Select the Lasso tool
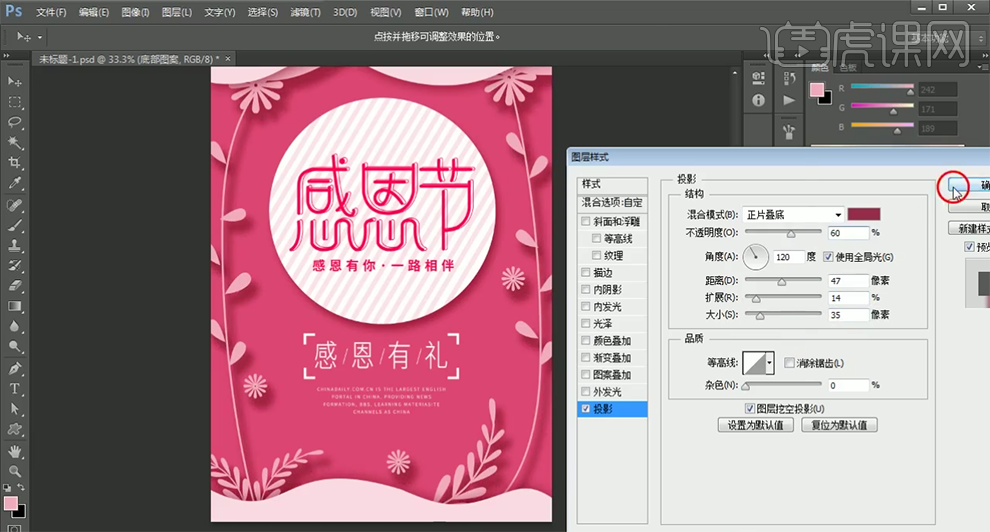The width and height of the screenshot is (990, 532). point(15,122)
